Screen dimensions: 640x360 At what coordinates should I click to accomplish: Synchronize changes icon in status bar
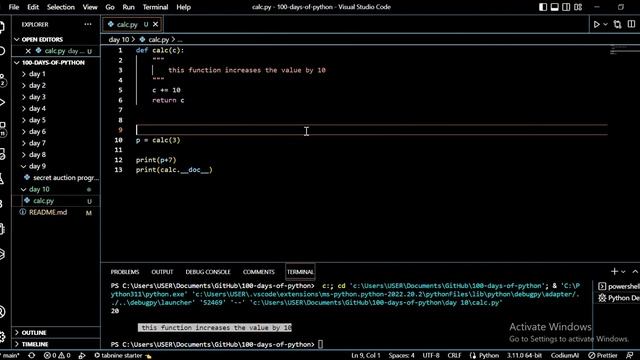point(31,356)
